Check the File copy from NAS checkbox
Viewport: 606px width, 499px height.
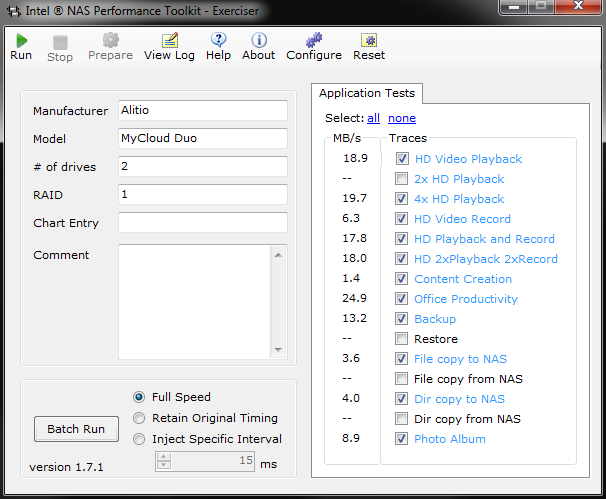pyautogui.click(x=401, y=378)
